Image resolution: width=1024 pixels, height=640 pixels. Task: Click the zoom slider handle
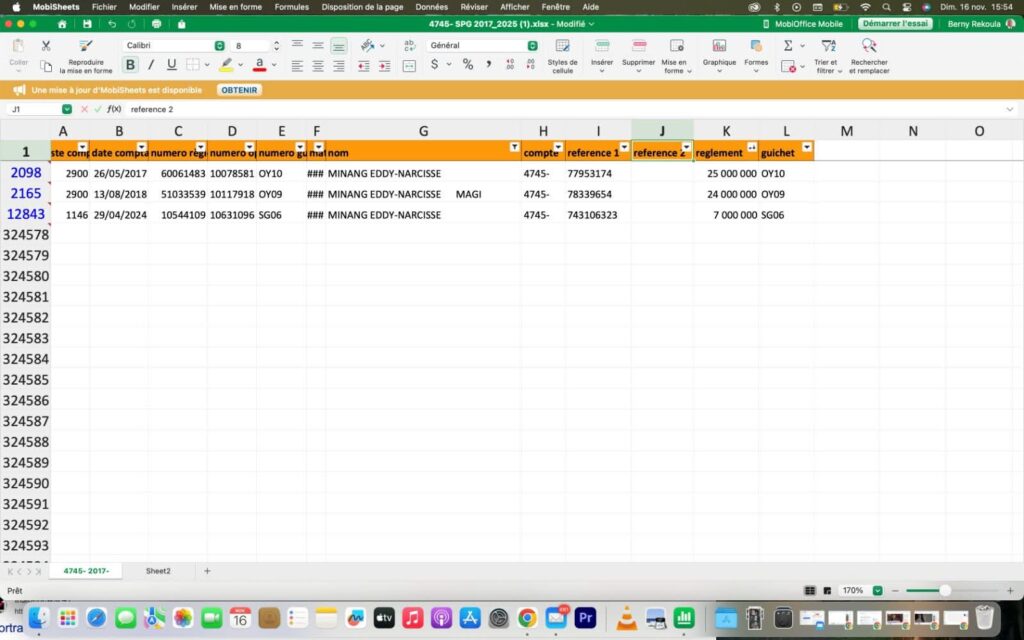tap(944, 591)
